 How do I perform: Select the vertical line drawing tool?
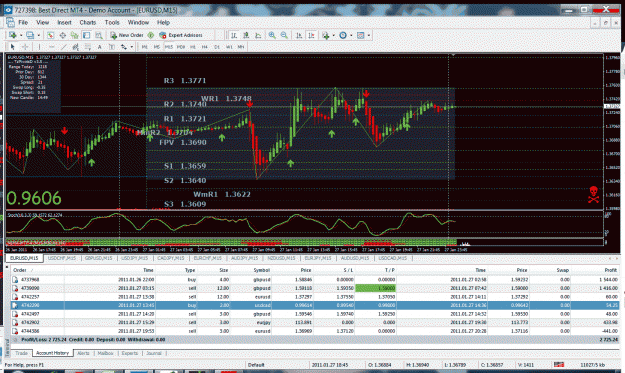39,47
